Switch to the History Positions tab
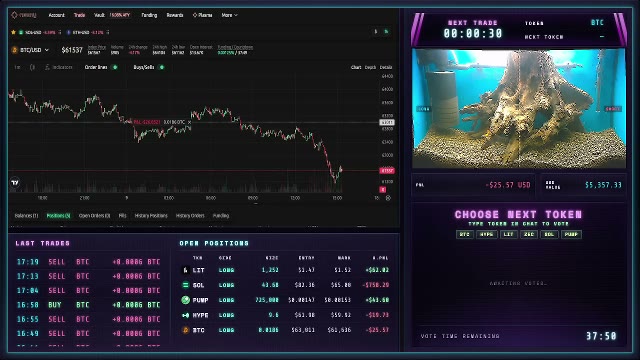This screenshot has height=360, width=640. [151, 216]
